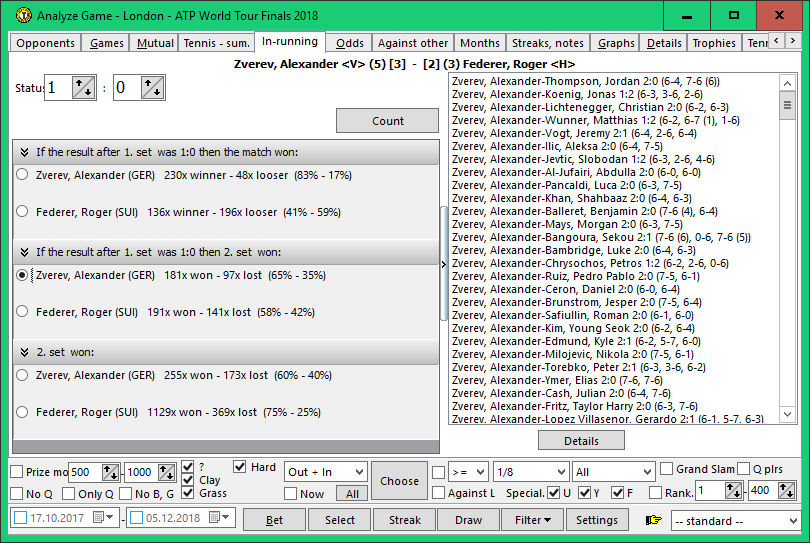Select Federer radio under match won

click(x=22, y=212)
